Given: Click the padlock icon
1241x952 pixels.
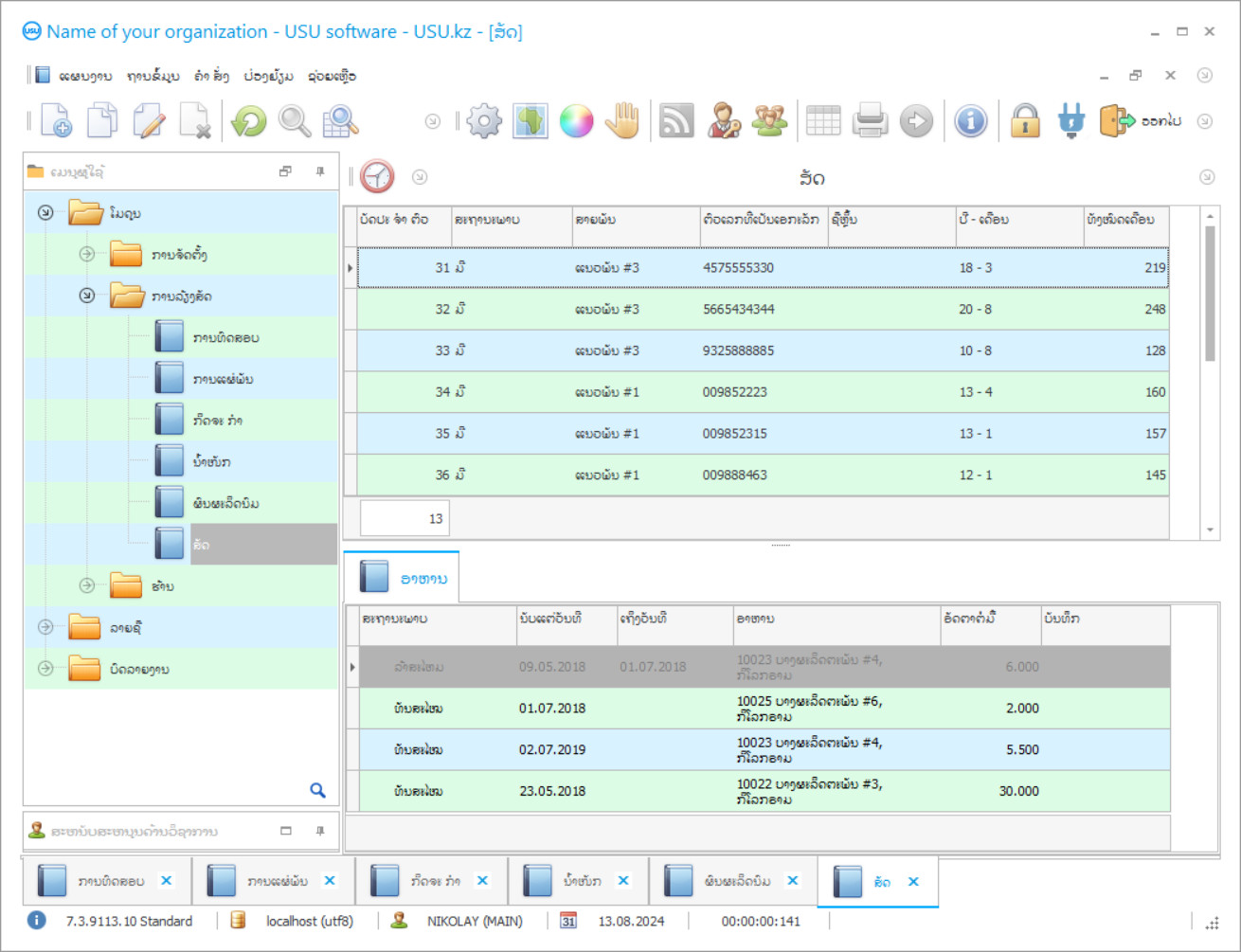Looking at the screenshot, I should tap(1025, 121).
